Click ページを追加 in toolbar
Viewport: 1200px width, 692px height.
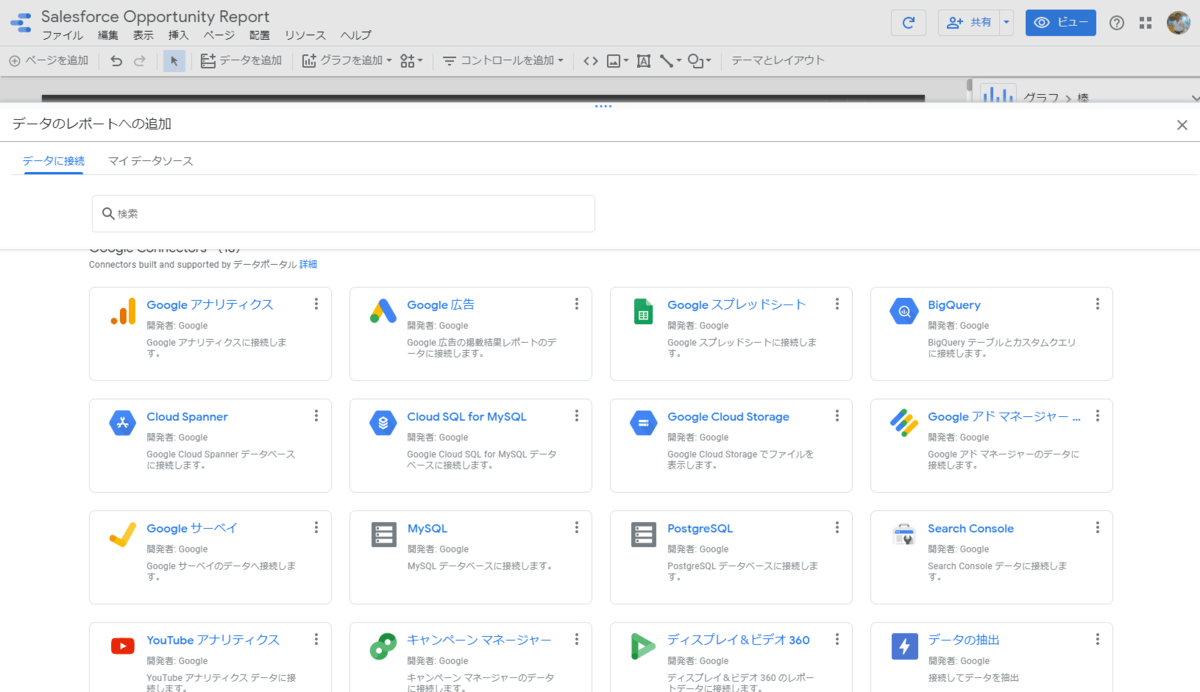49,61
